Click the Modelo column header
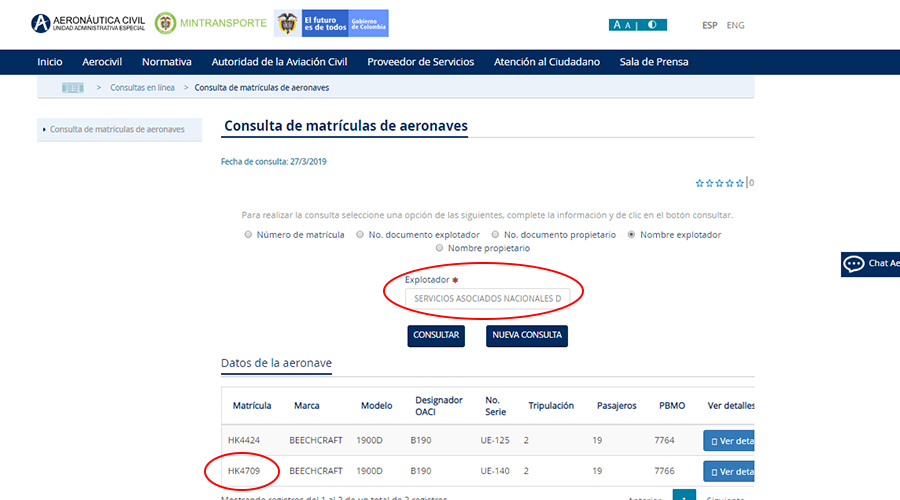 (x=377, y=405)
